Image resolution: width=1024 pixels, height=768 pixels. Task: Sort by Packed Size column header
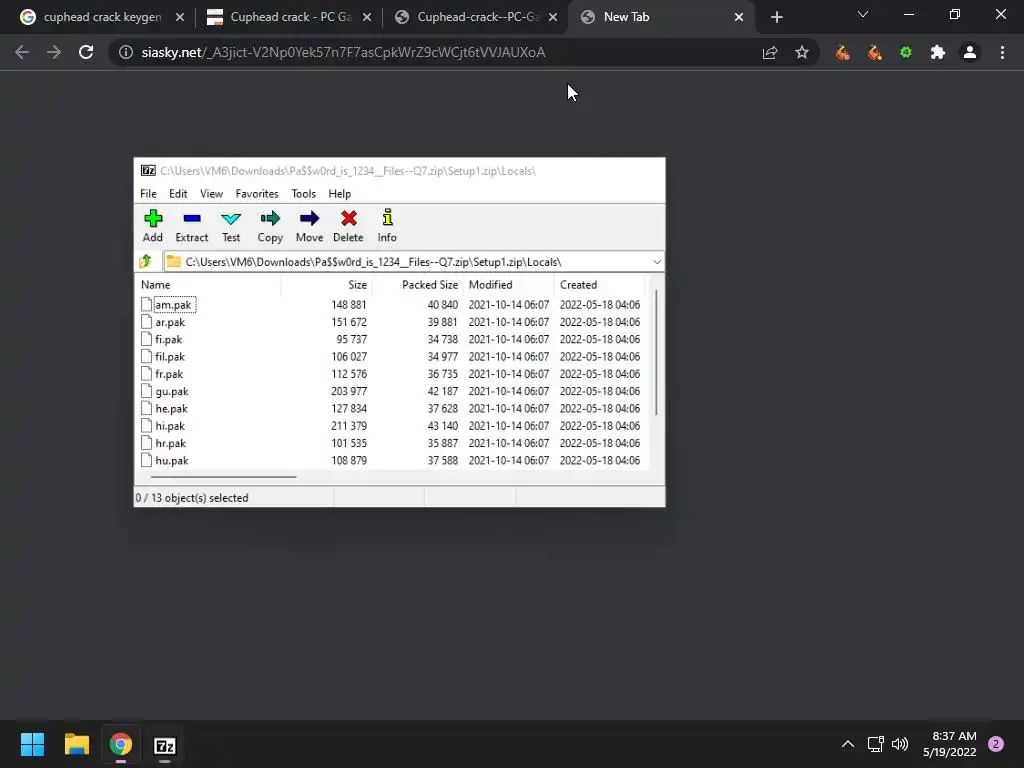click(x=418, y=285)
